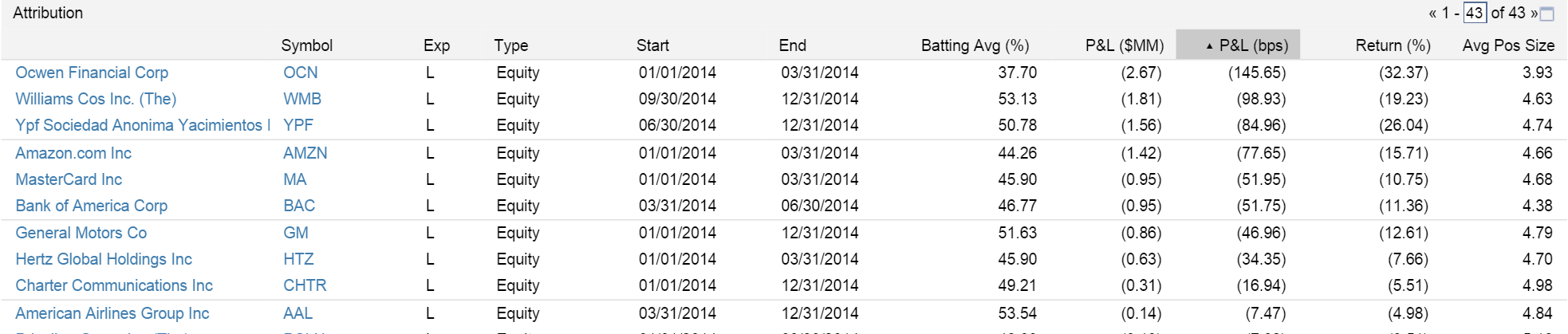The width and height of the screenshot is (1568, 334).
Task: Open the Ocwen Financial Corp link
Action: [x=92, y=73]
